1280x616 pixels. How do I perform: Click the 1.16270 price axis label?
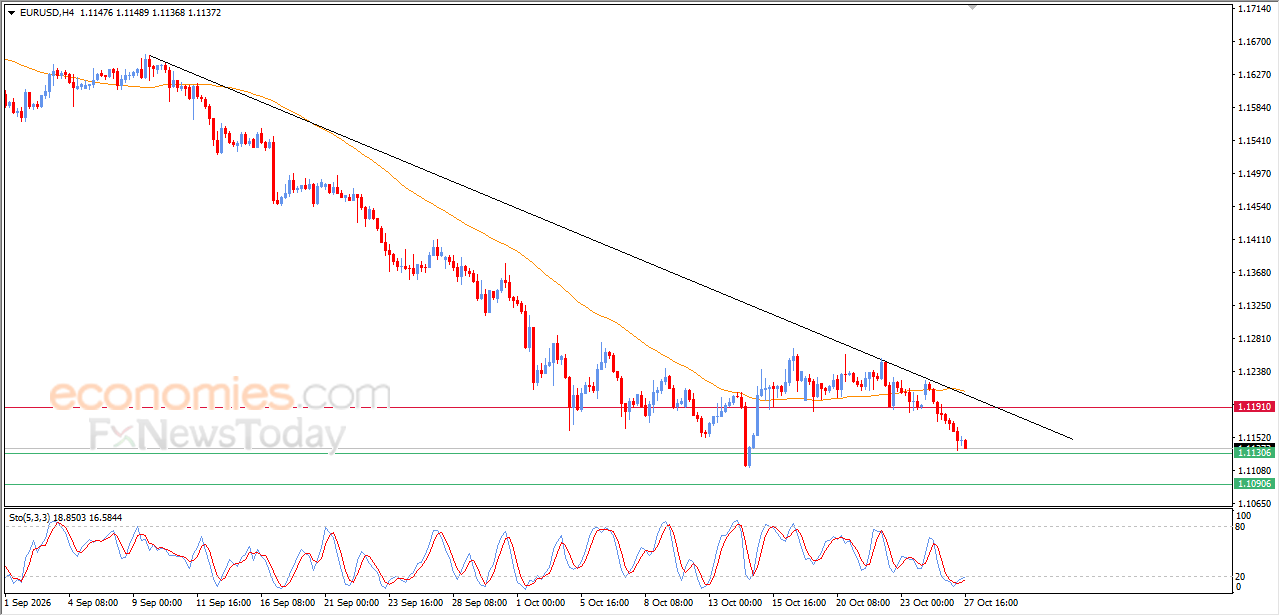coord(1254,75)
